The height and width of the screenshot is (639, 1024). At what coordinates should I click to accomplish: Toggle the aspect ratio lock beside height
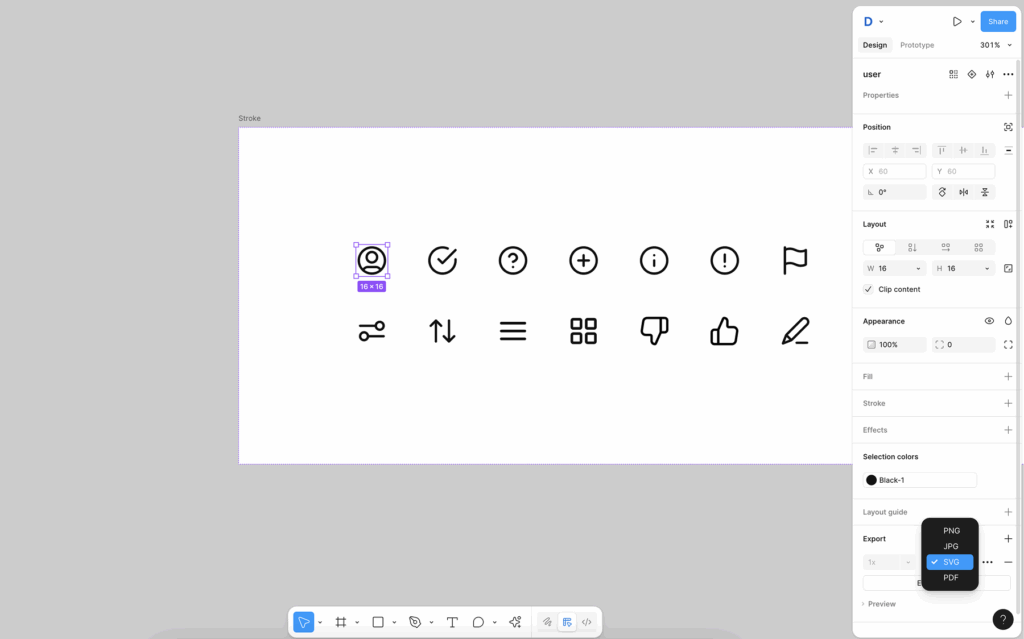click(1008, 269)
